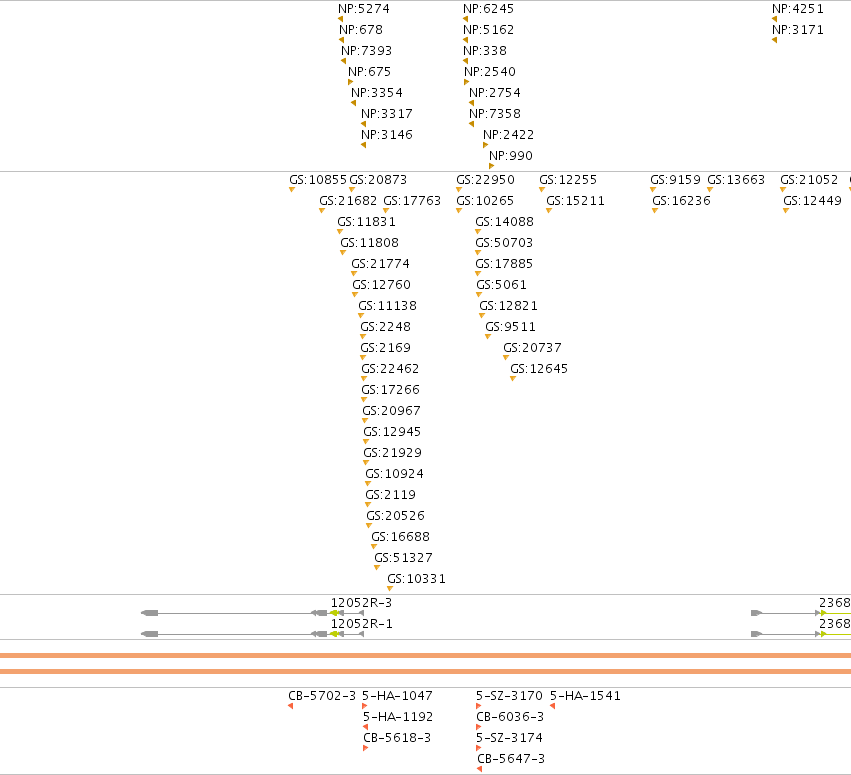The width and height of the screenshot is (851, 775).
Task: Select the NP:3146 feature
Action: click(x=387, y=135)
